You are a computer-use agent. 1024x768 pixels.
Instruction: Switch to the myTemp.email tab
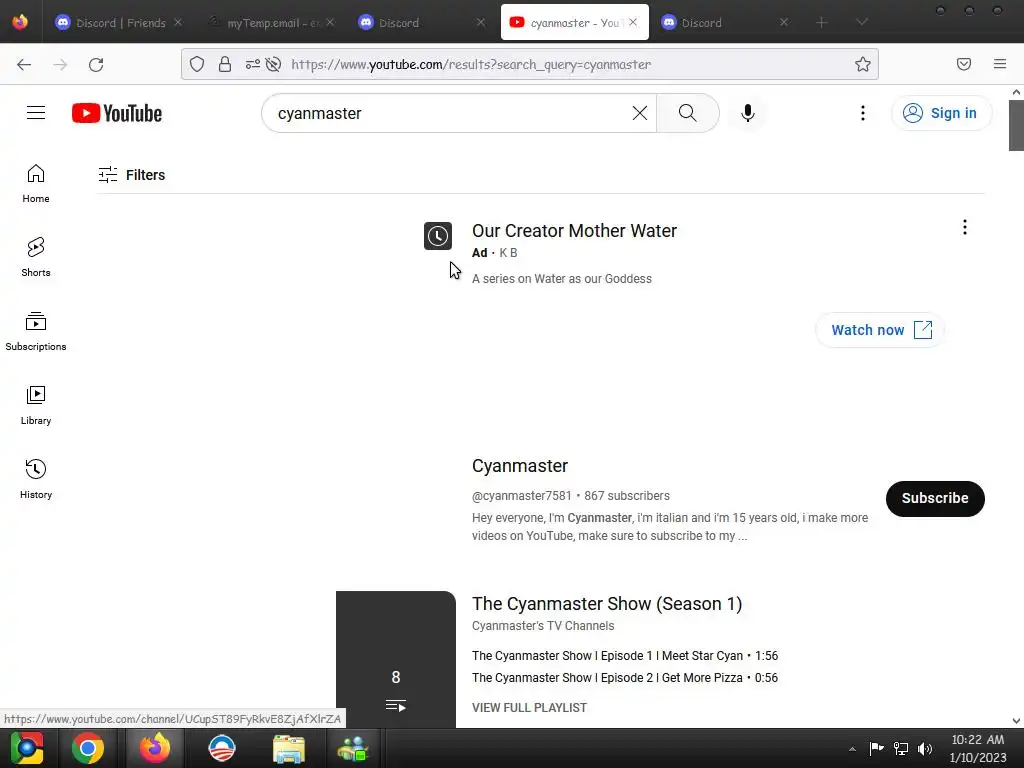point(272,23)
